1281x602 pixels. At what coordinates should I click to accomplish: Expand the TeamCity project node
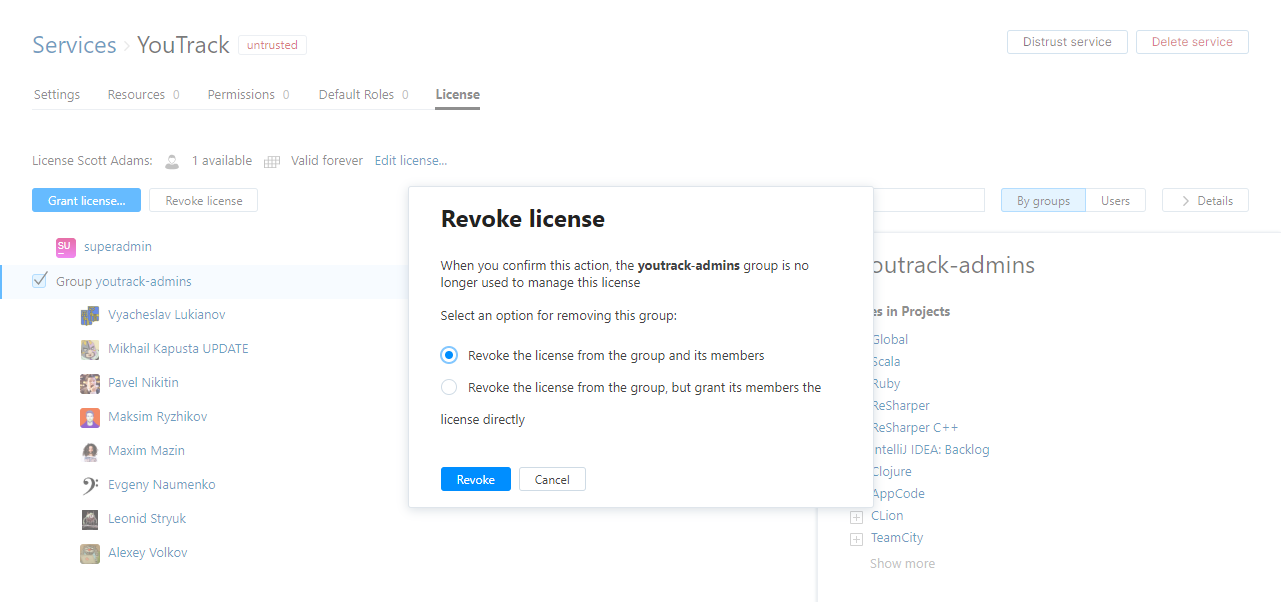click(856, 539)
